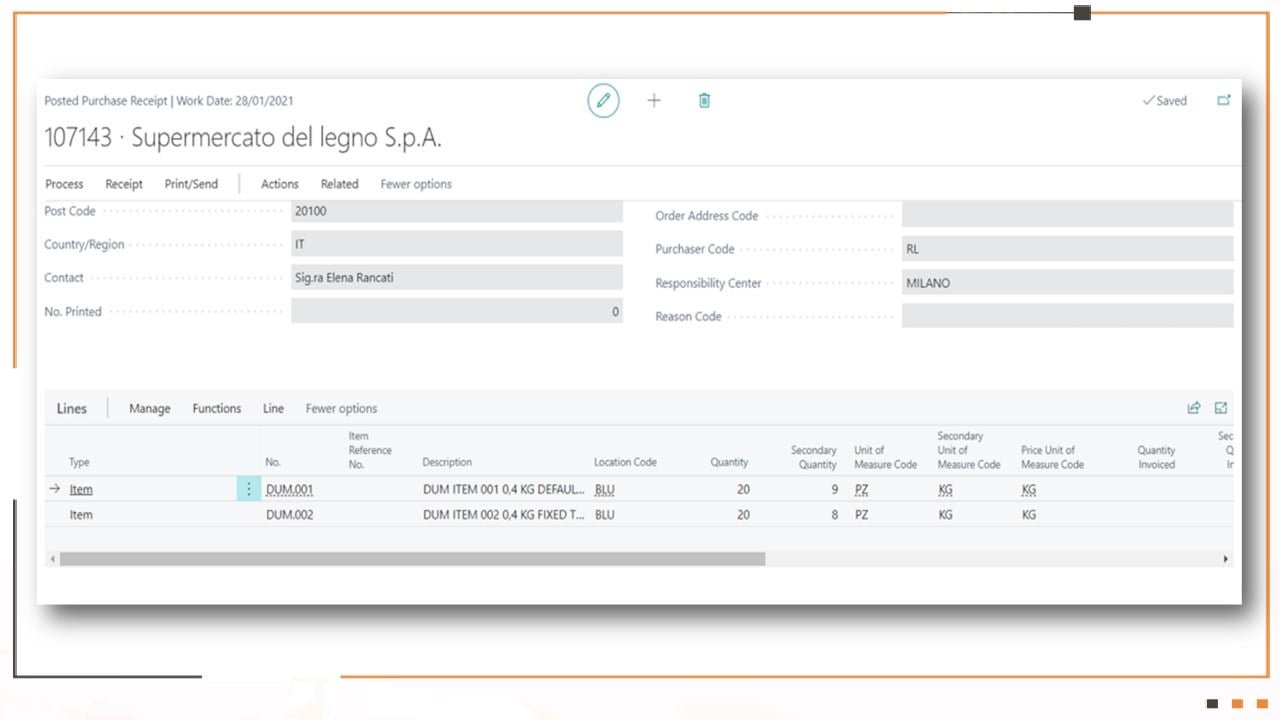
Task: Open the Process menu
Action: [64, 184]
